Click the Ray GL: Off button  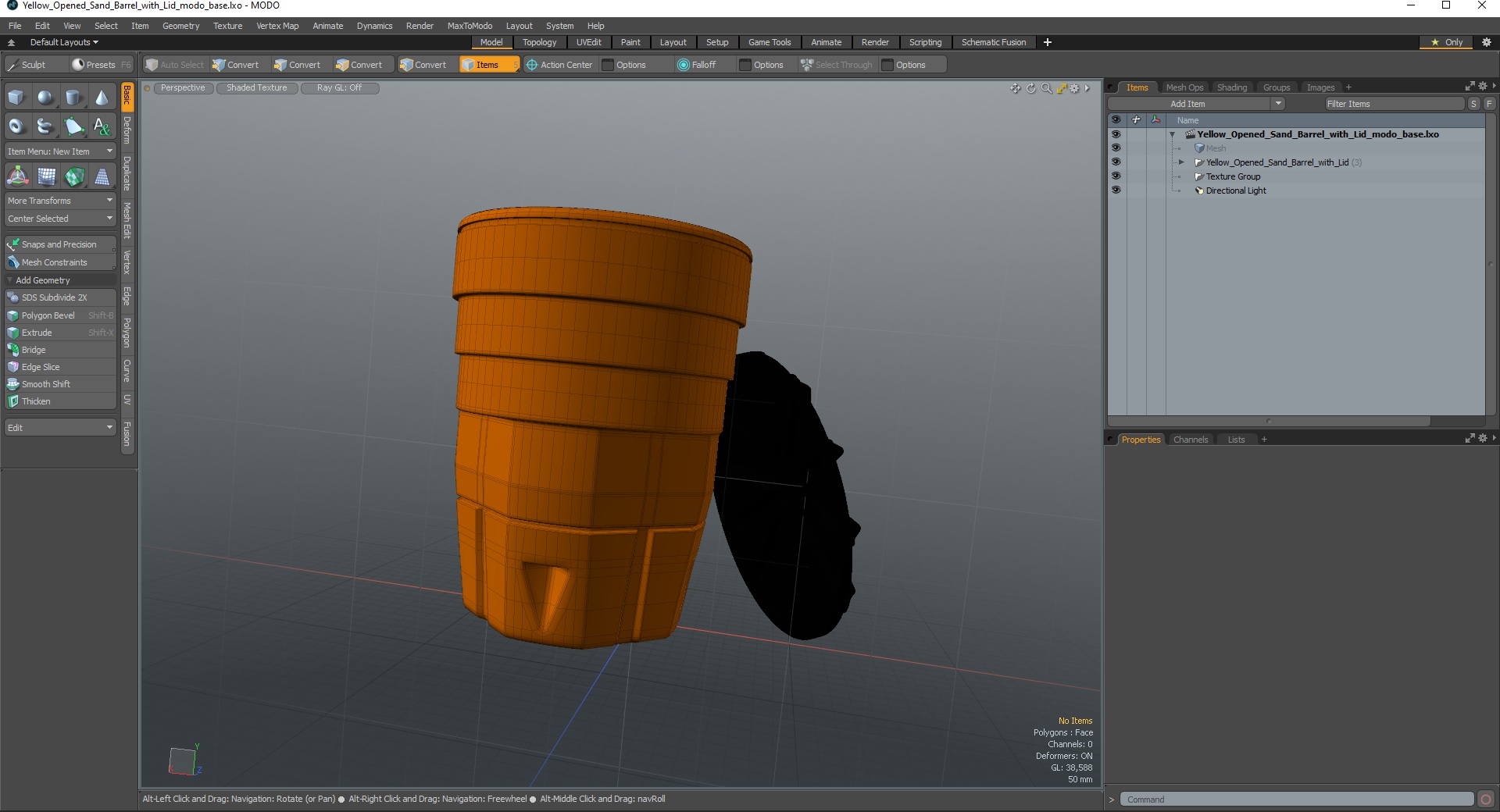click(x=339, y=88)
